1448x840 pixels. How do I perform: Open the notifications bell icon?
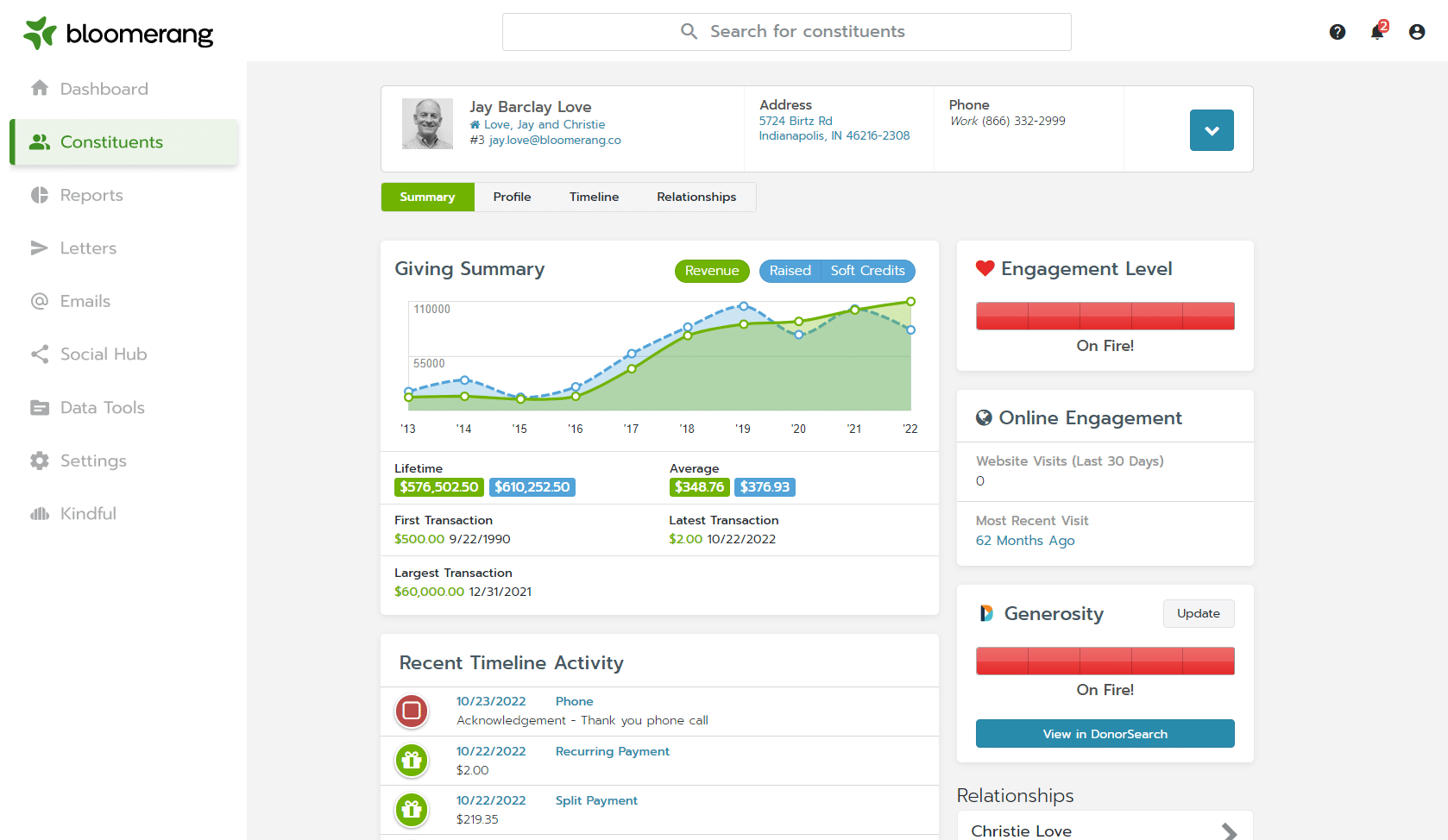[1377, 32]
